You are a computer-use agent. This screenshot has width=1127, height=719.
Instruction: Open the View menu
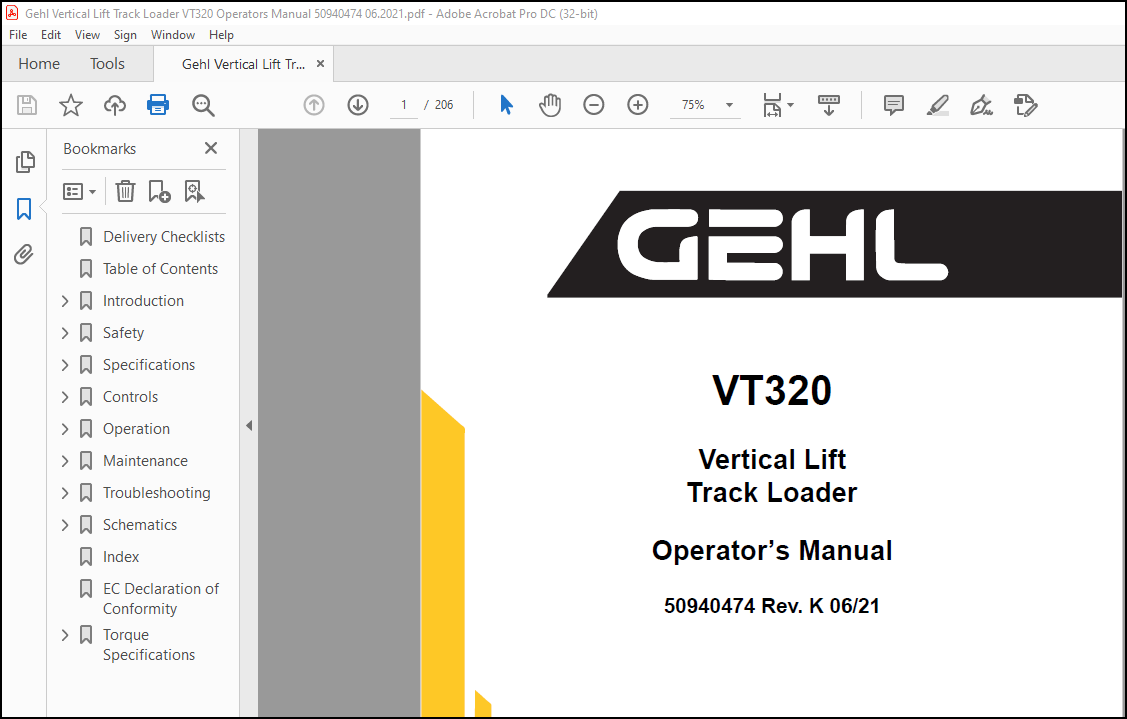point(87,35)
